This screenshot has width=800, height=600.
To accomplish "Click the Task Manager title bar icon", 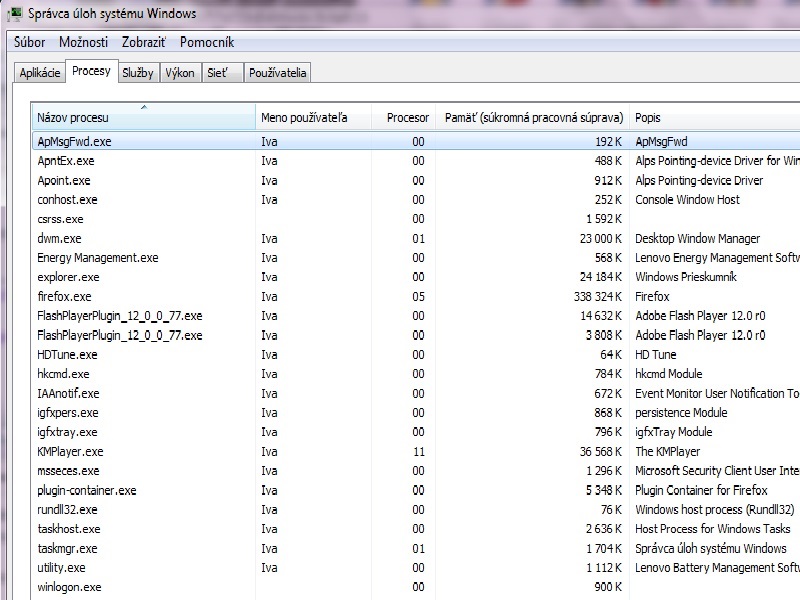I will (x=15, y=14).
